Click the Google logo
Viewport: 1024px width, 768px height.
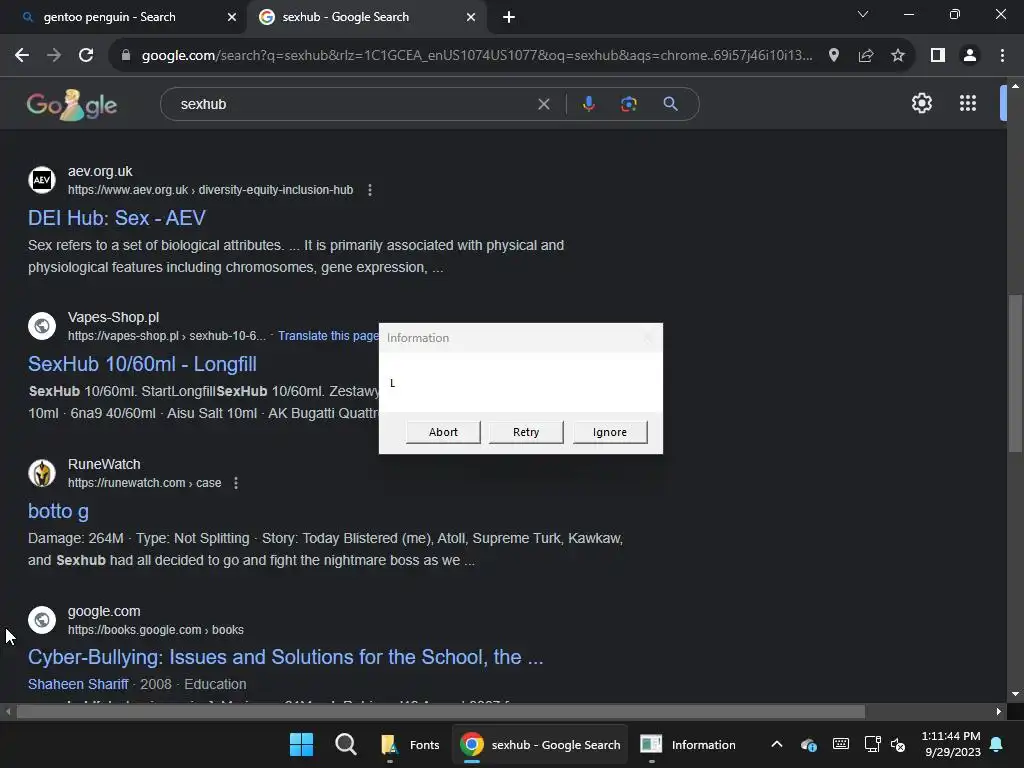[72, 104]
